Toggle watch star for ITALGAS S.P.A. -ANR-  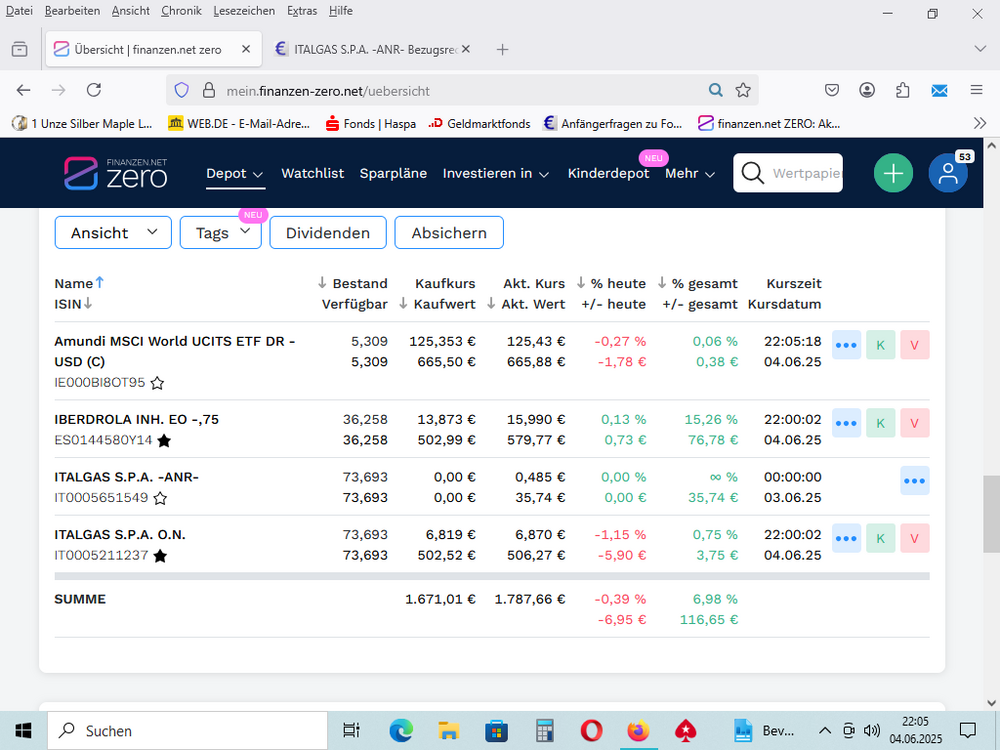click(x=160, y=498)
